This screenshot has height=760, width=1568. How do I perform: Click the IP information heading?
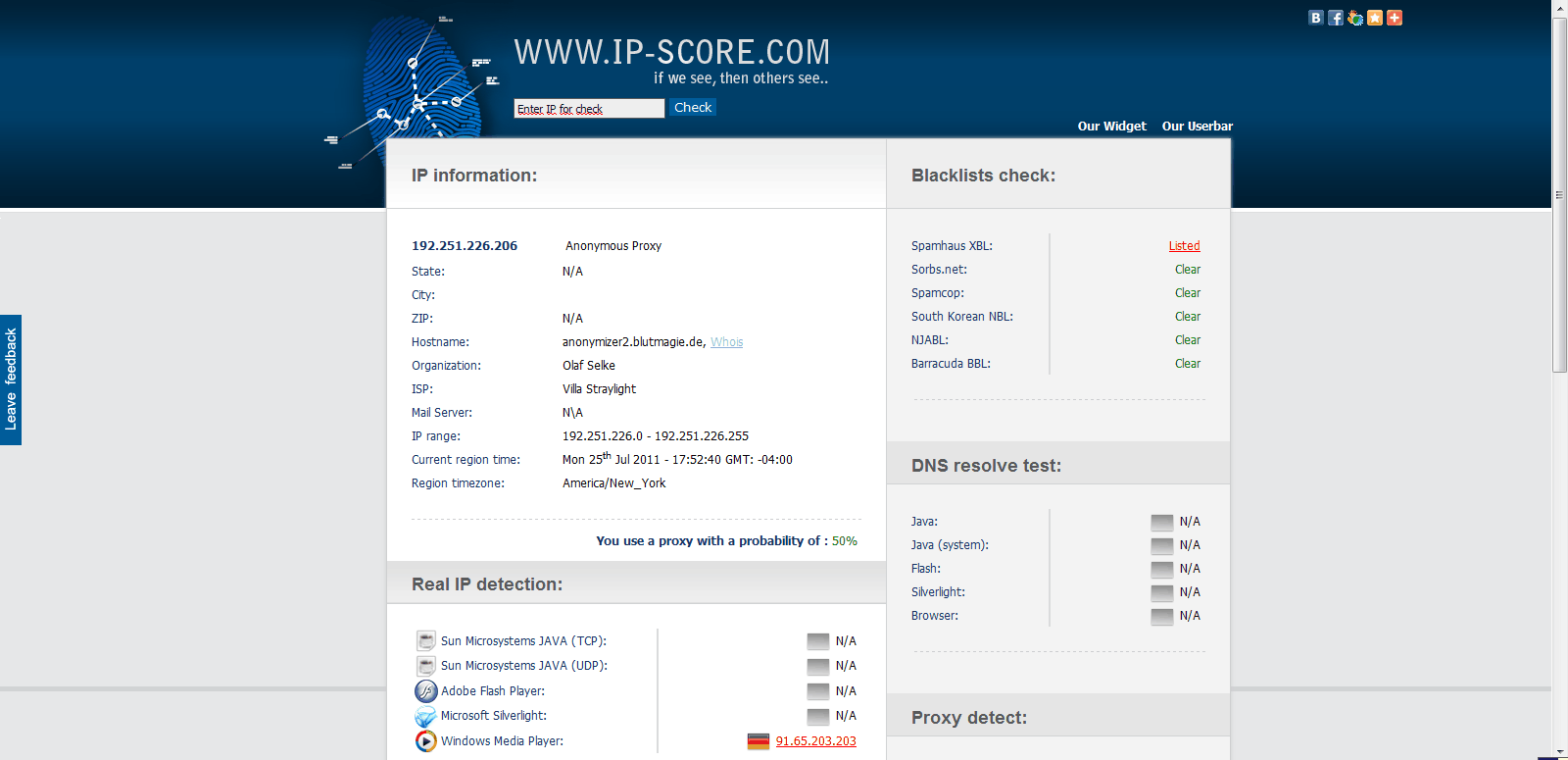[474, 176]
